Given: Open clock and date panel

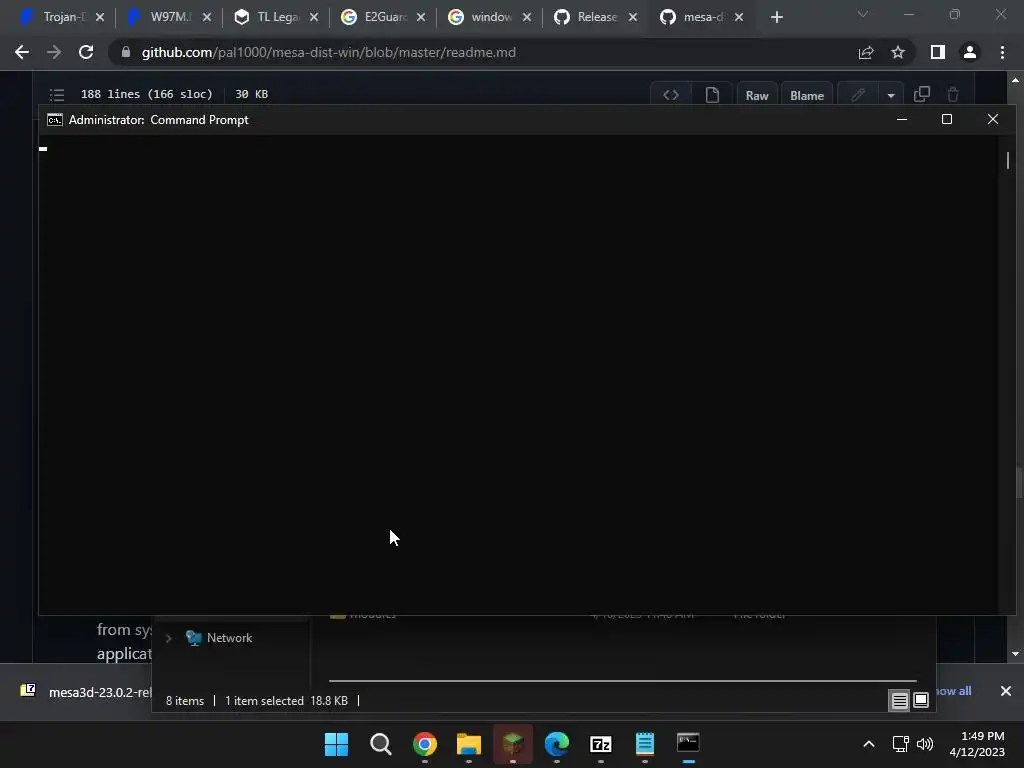Looking at the screenshot, I should click(977, 744).
